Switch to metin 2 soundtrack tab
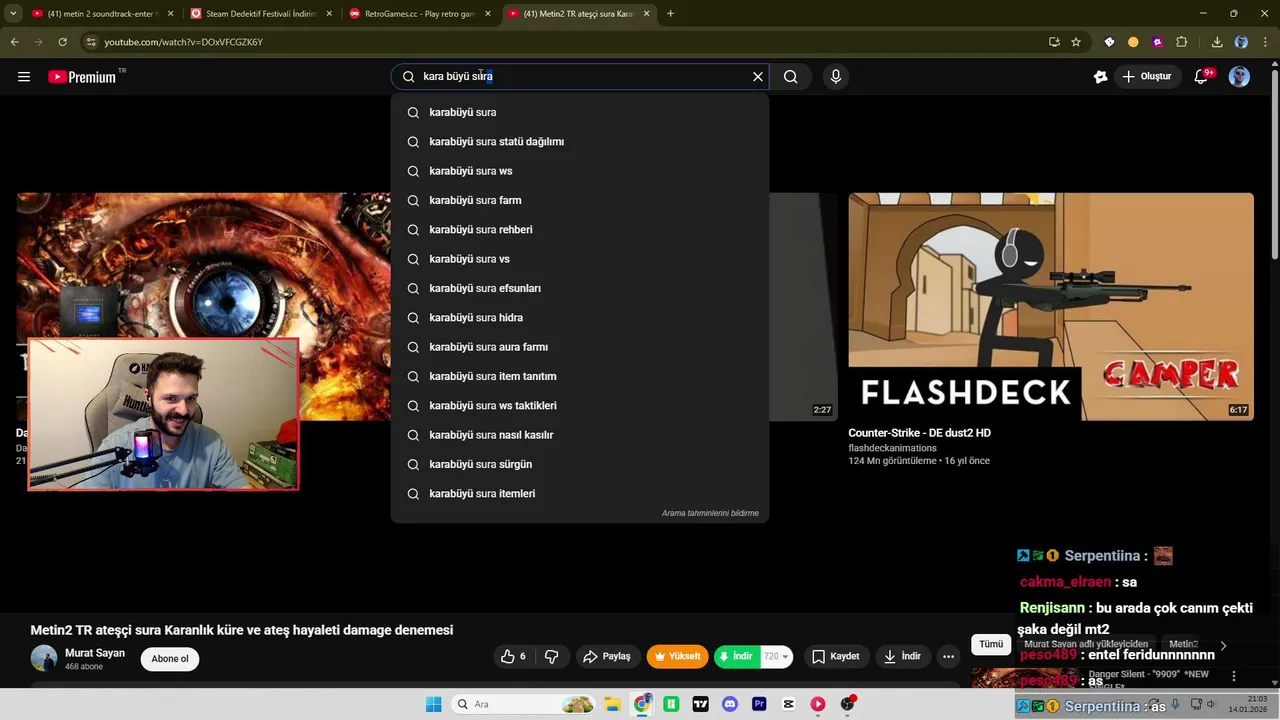This screenshot has width=1280, height=720. (x=102, y=14)
